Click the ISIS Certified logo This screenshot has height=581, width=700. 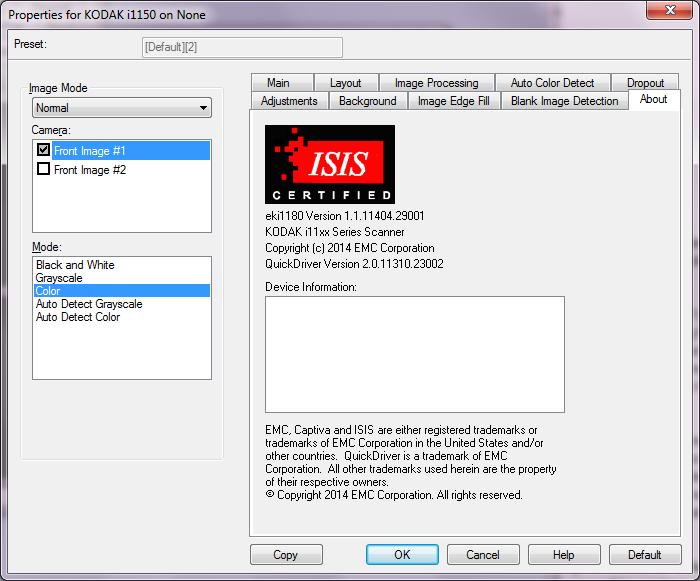[x=330, y=164]
